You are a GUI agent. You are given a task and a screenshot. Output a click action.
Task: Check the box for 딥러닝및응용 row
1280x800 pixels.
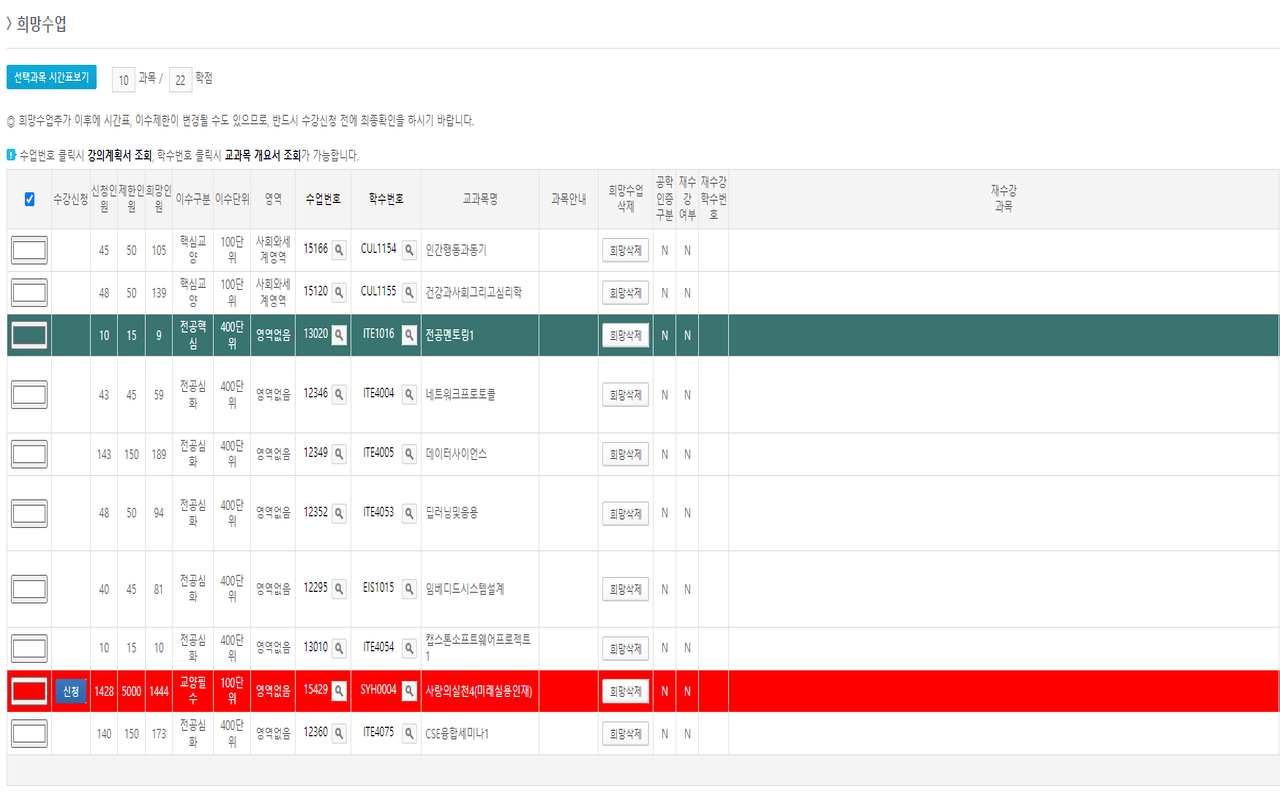29,513
